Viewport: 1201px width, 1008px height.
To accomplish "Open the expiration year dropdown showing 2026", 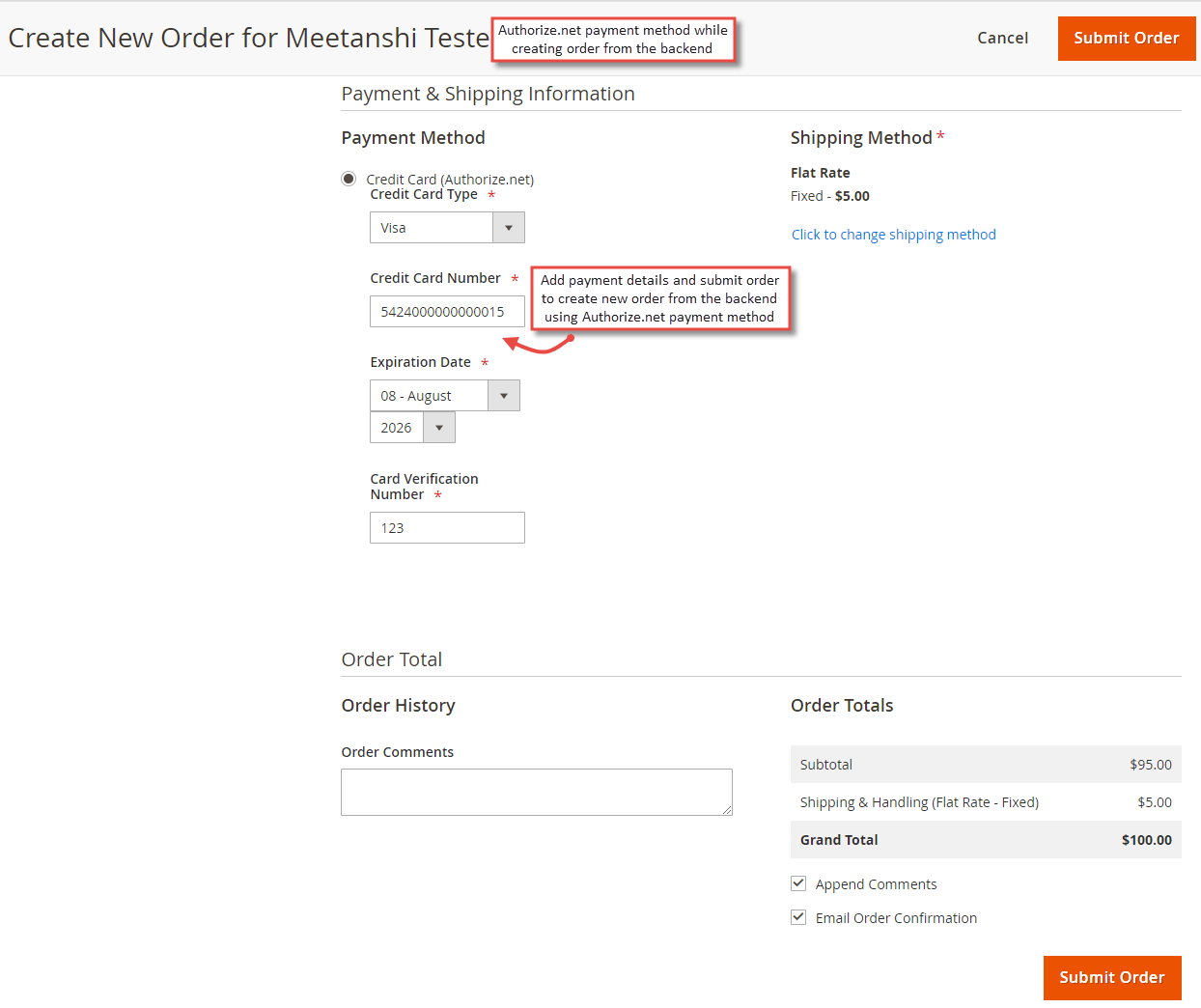I will 412,428.
